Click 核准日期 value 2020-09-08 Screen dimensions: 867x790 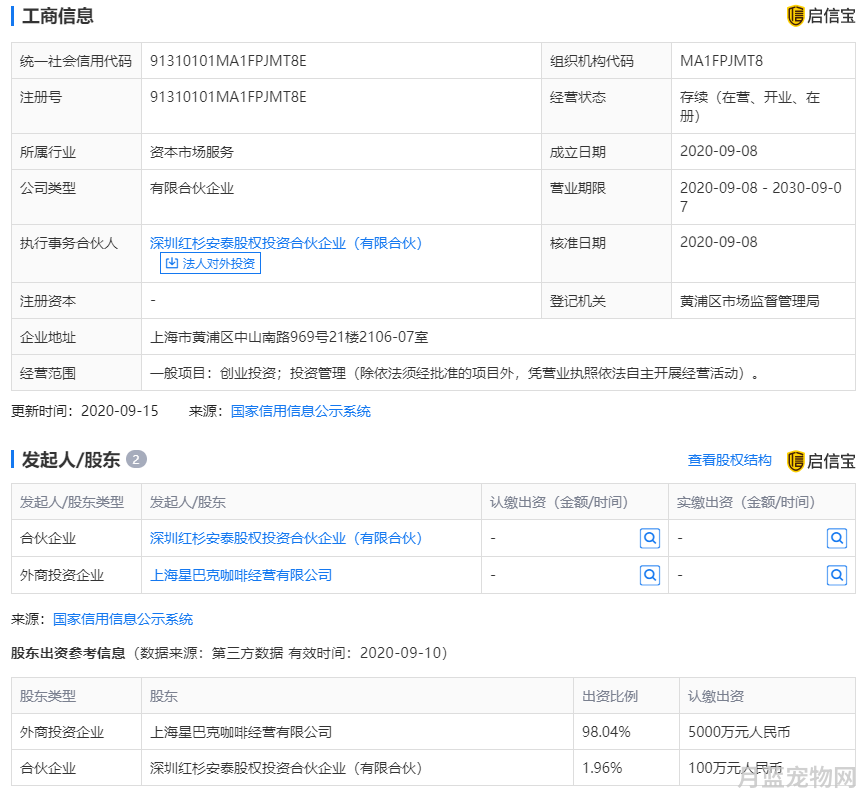[718, 242]
